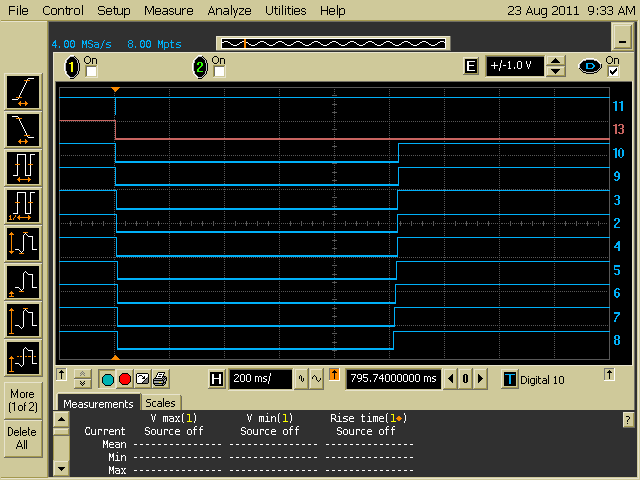This screenshot has width=640, height=480.
Task: Open the Control menu
Action: (x=63, y=10)
